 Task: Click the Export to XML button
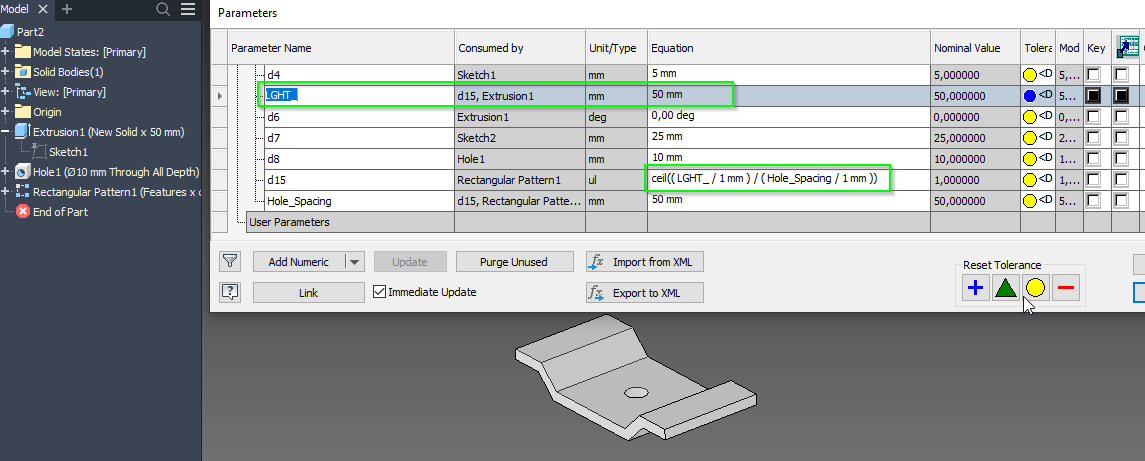[x=645, y=292]
